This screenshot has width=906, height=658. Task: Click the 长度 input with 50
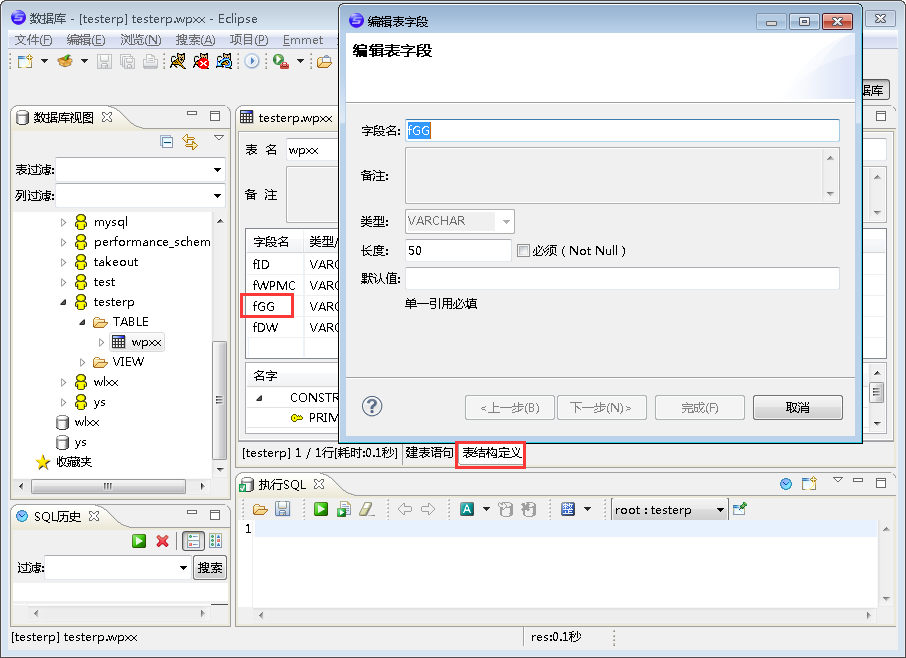[458, 251]
